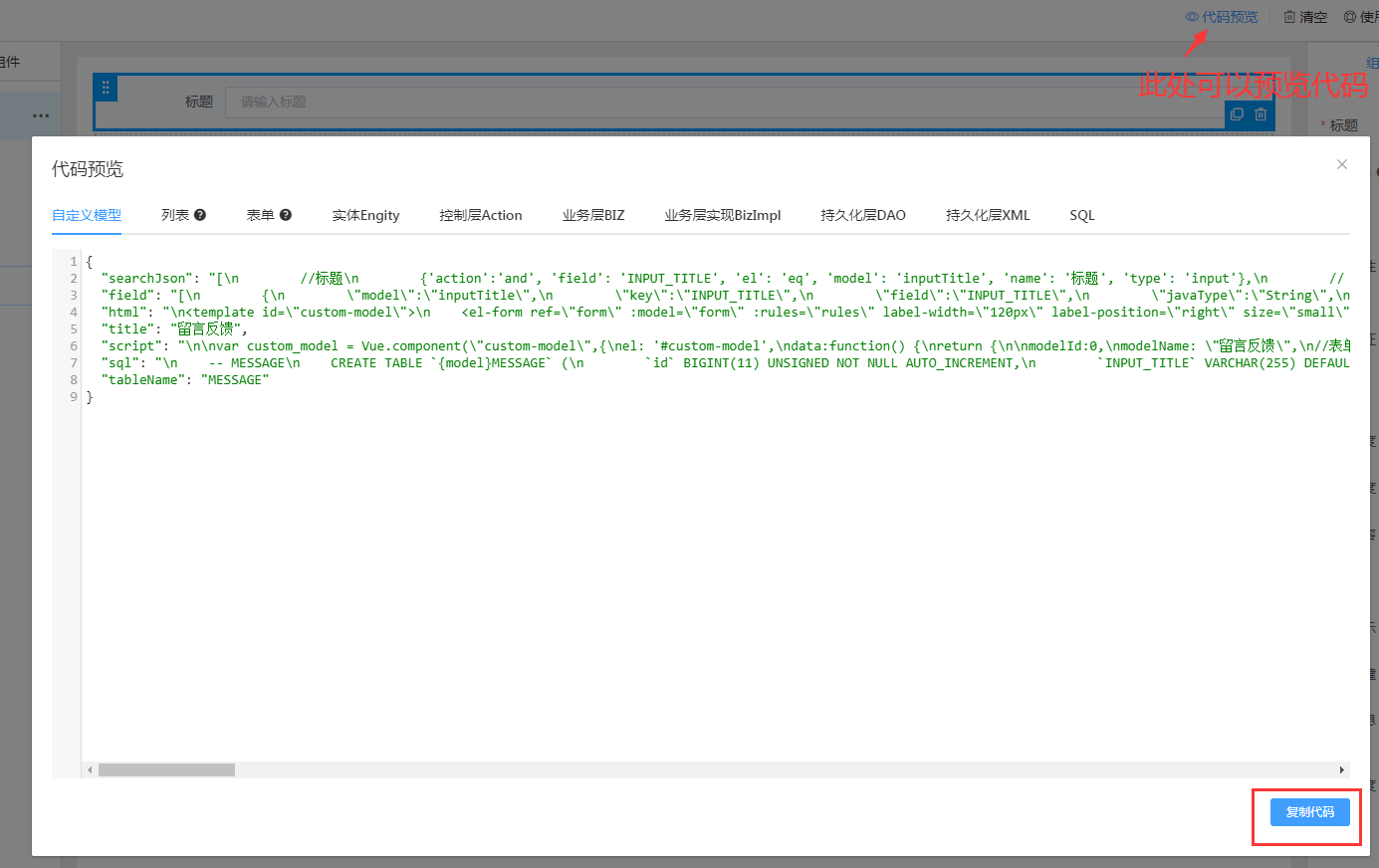This screenshot has height=868, width=1379.
Task: Click help icon next to 表单
Action: click(286, 215)
